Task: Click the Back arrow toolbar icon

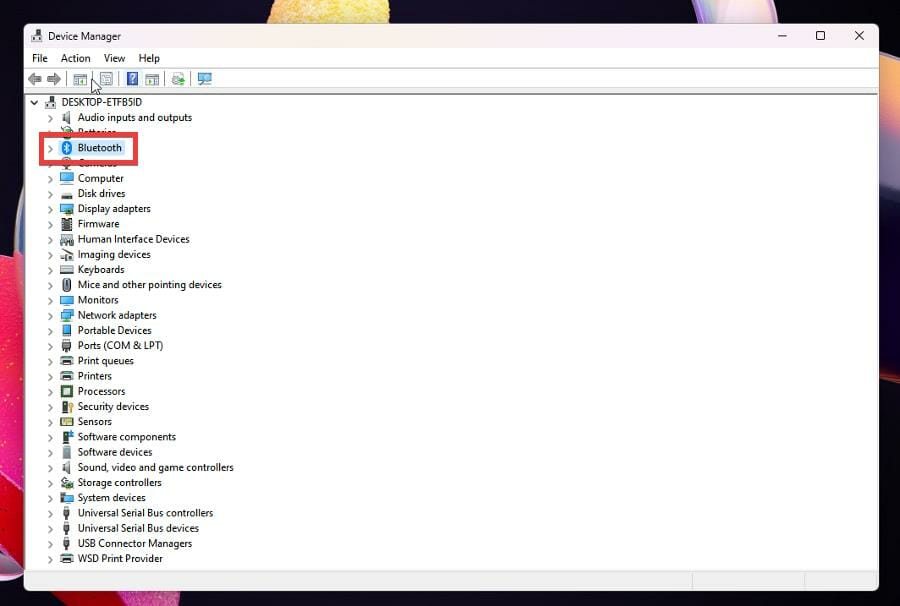Action: pyautogui.click(x=34, y=79)
